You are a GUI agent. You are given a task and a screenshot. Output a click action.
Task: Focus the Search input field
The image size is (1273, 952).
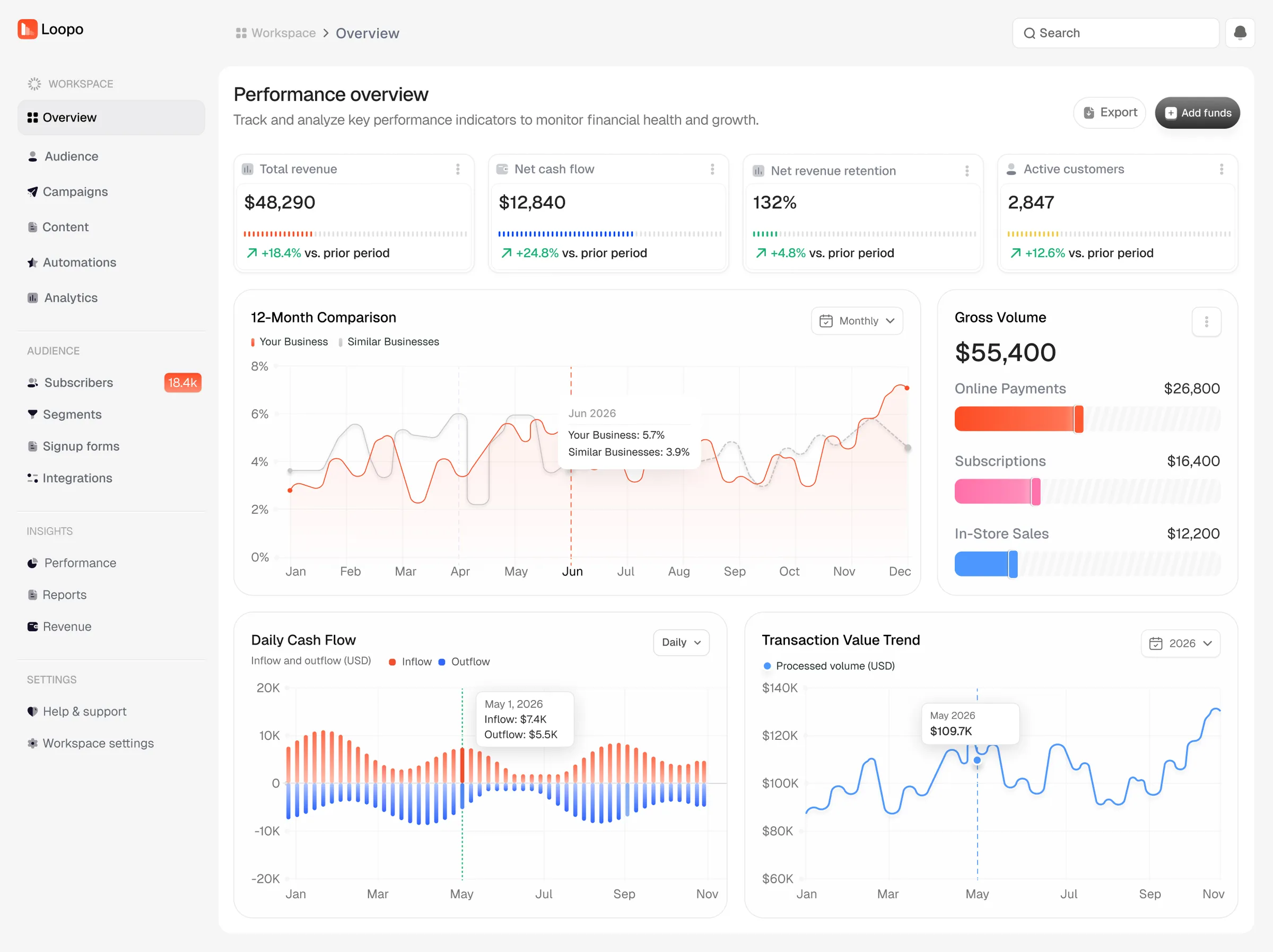pyautogui.click(x=1115, y=33)
